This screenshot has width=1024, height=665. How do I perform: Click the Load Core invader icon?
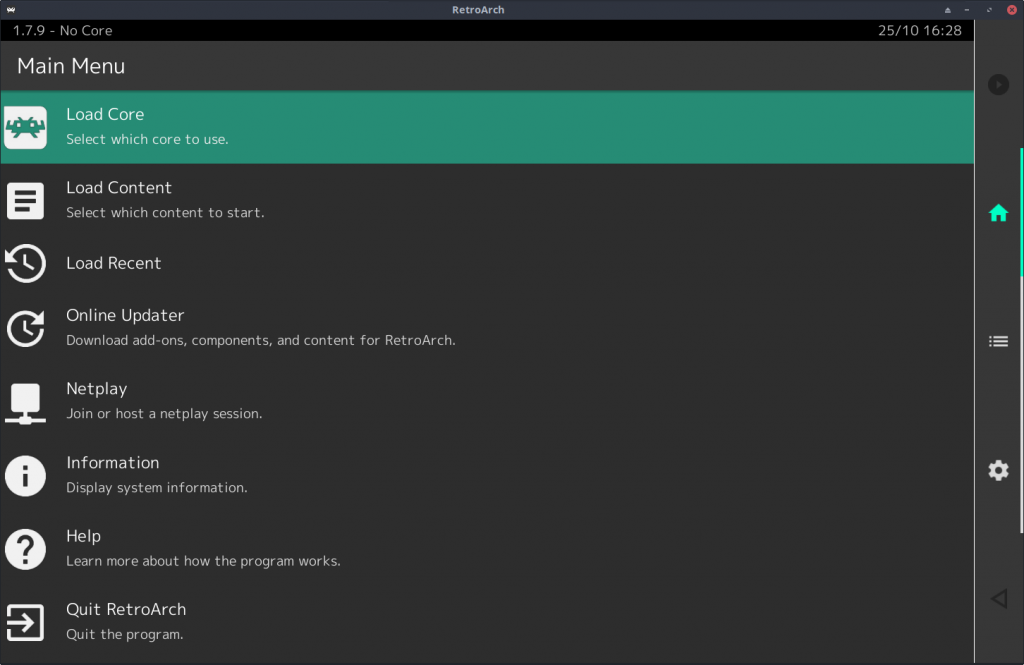coord(25,127)
